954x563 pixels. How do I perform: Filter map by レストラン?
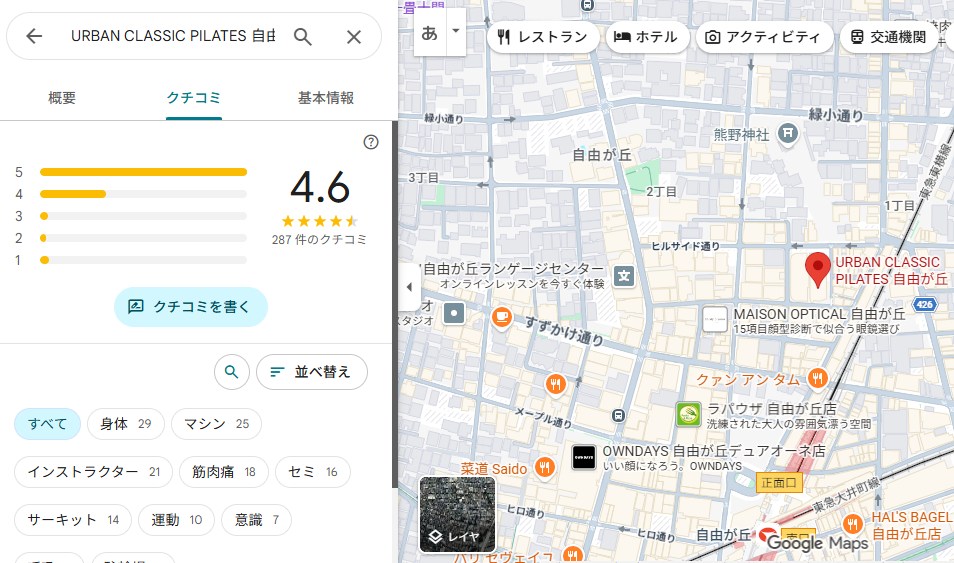click(543, 38)
